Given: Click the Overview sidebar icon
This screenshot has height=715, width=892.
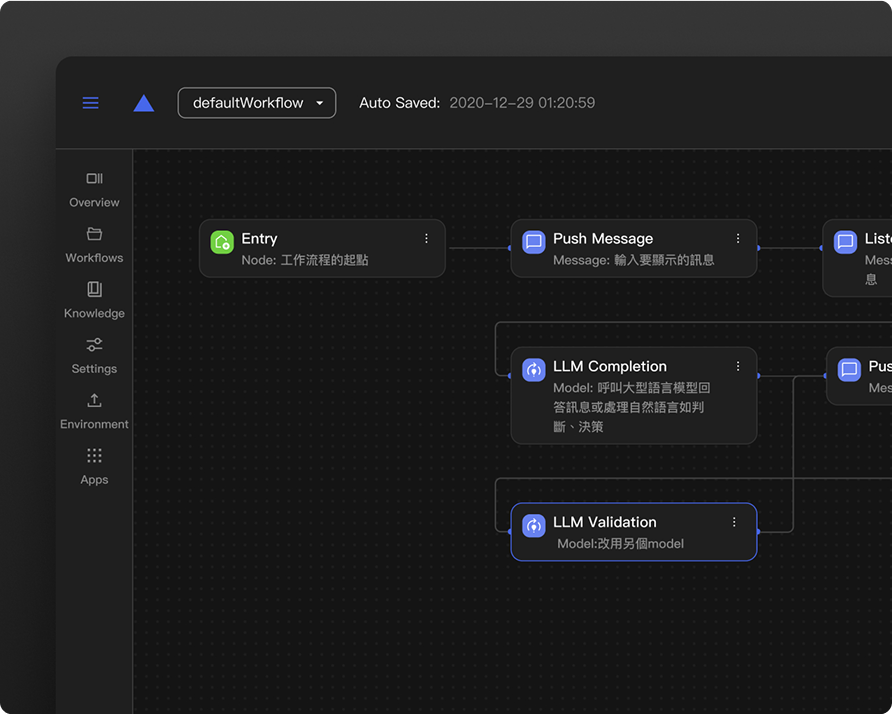Looking at the screenshot, I should [x=94, y=179].
